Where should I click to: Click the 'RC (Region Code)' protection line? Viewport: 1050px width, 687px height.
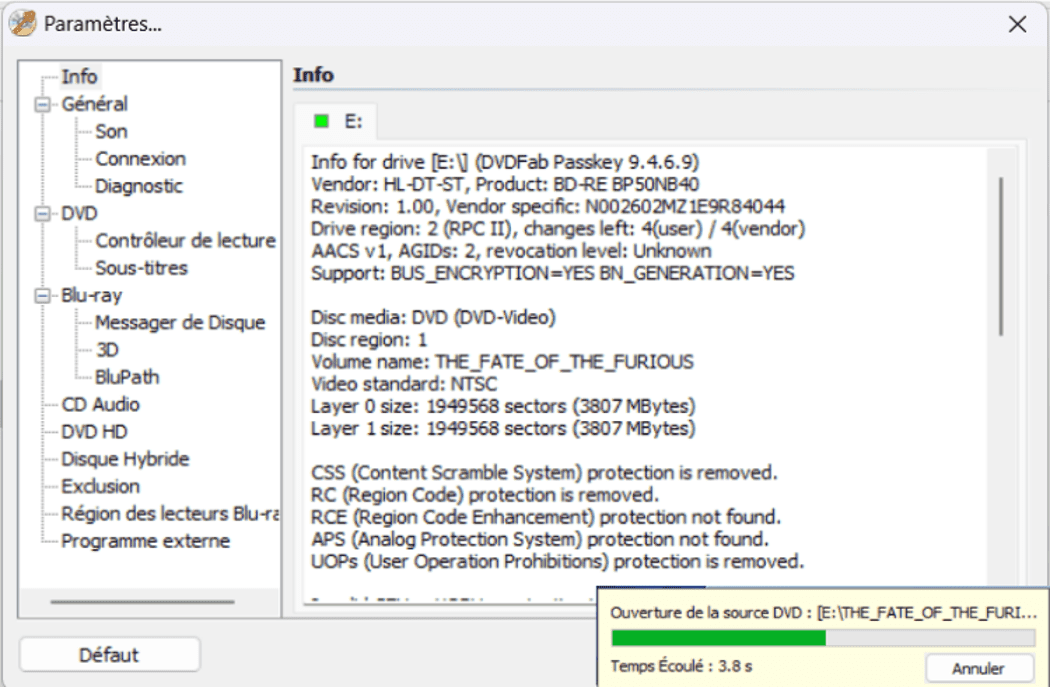[485, 495]
